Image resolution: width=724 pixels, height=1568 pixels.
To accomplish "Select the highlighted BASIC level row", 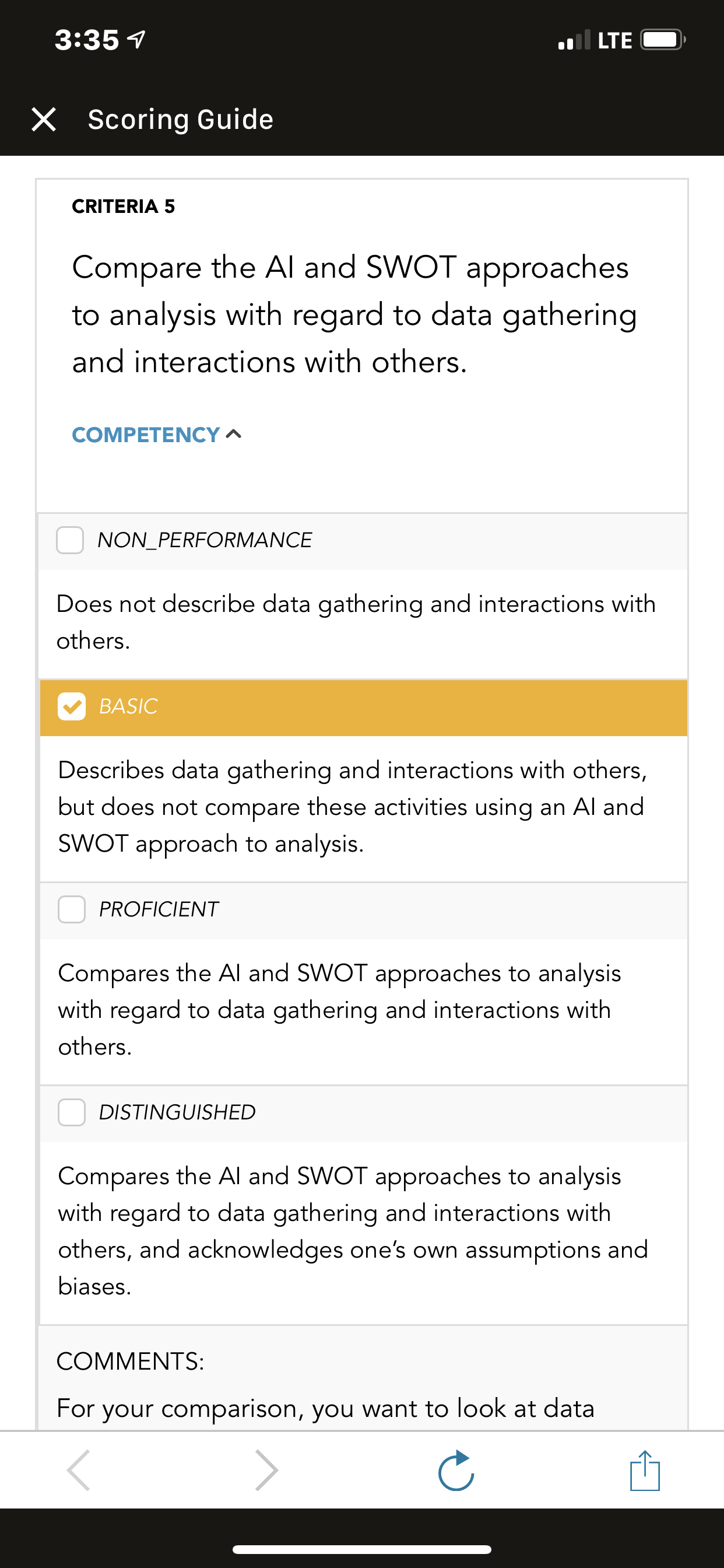I will (363, 708).
